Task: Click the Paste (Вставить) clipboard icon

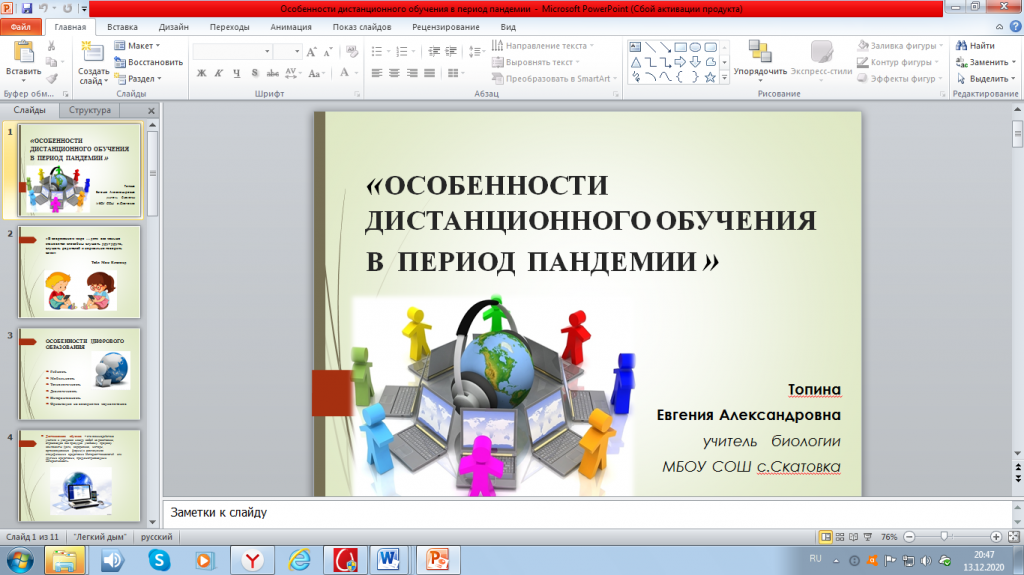Action: click(x=24, y=53)
